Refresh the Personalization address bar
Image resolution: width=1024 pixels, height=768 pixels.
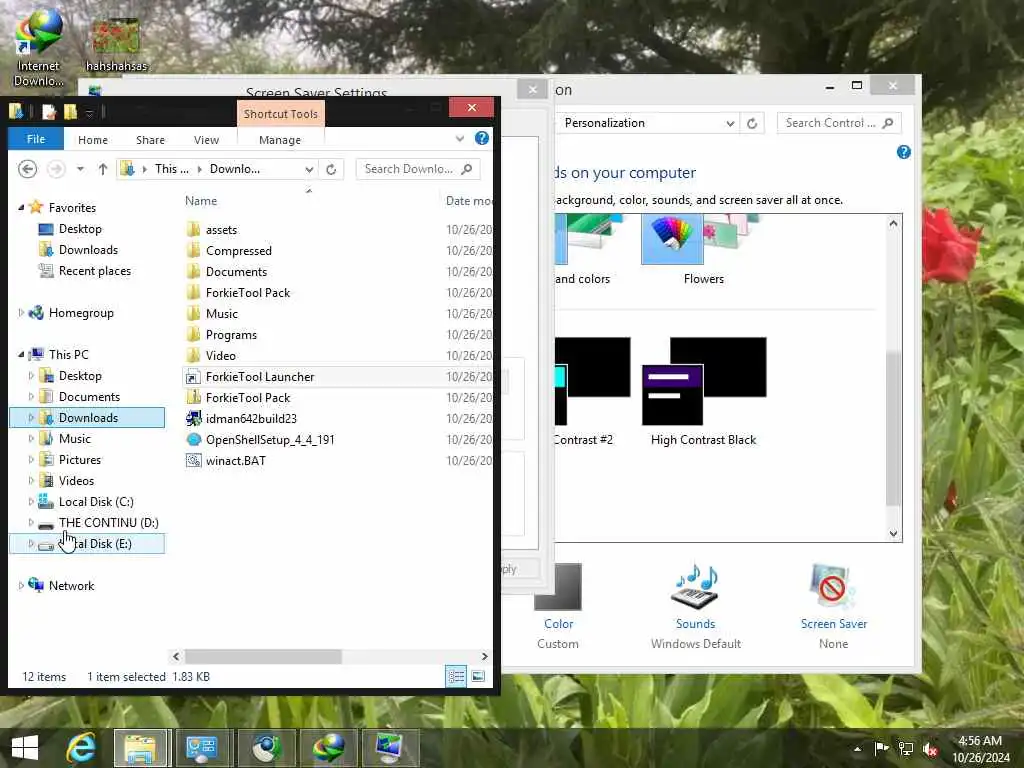click(x=752, y=123)
